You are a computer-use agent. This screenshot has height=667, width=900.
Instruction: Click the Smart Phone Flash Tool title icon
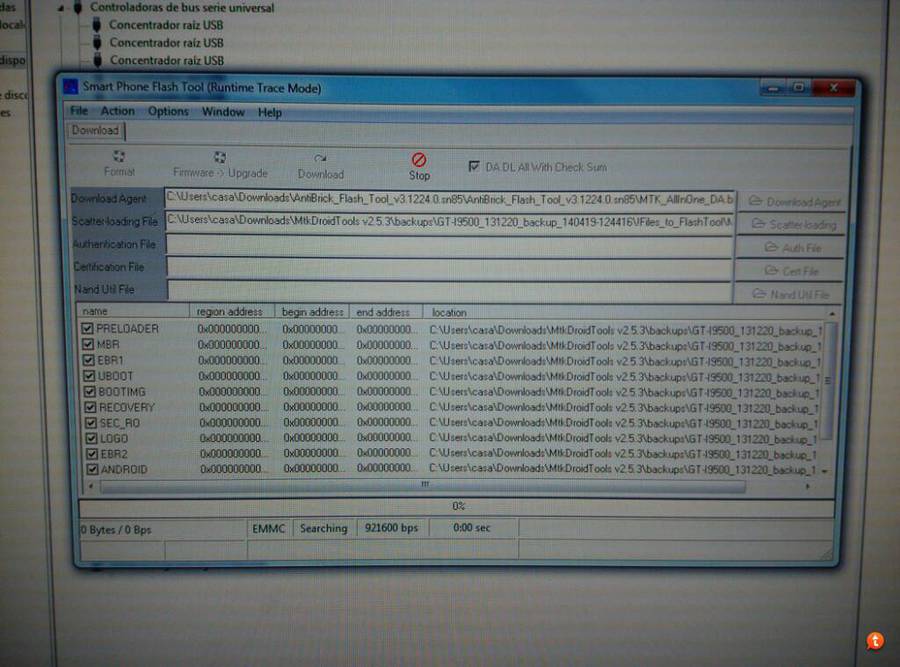71,87
